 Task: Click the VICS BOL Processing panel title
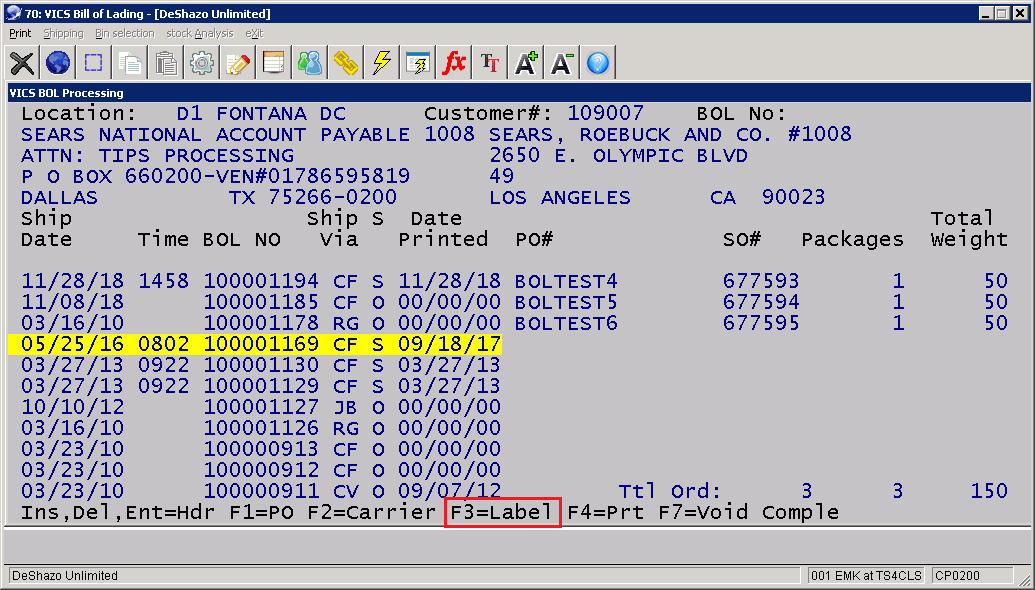coord(66,93)
